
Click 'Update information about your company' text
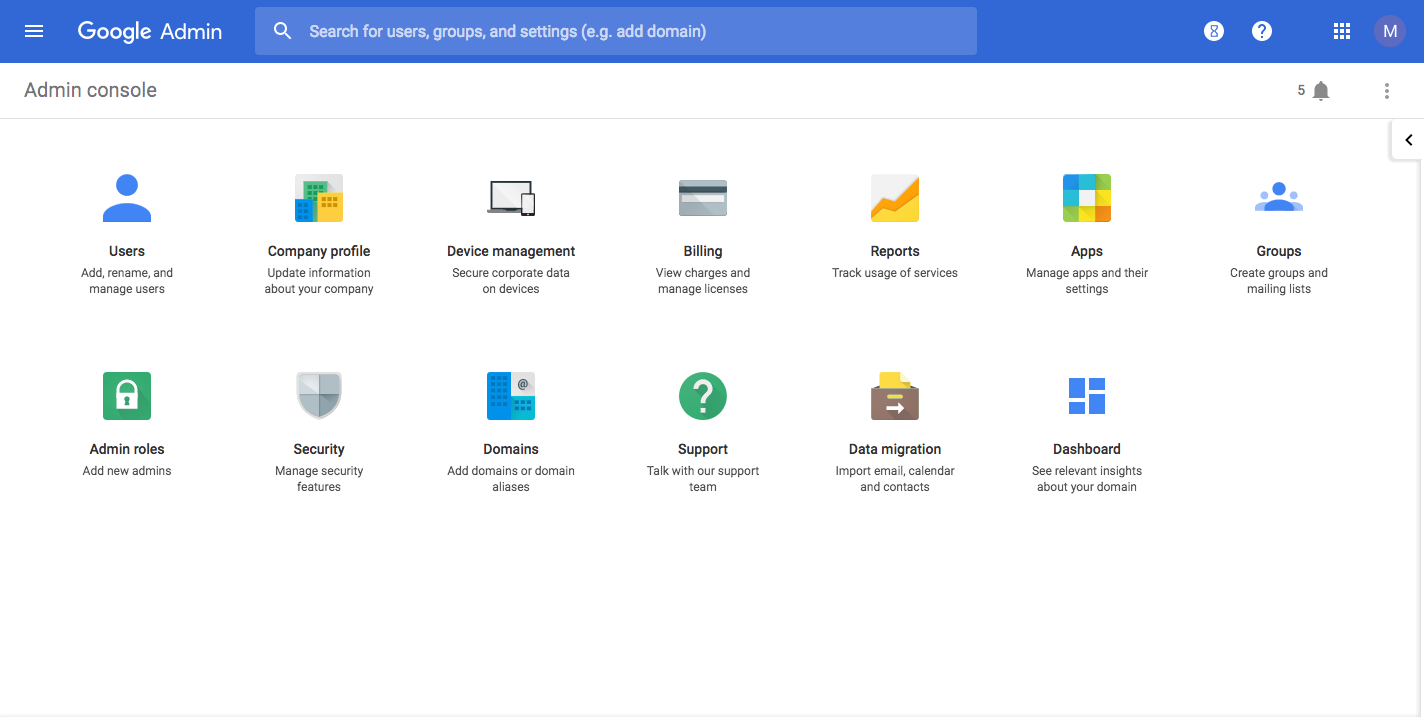click(x=319, y=281)
